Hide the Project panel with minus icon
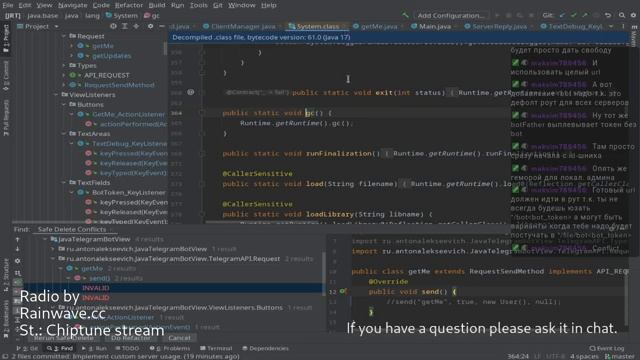 (162, 27)
